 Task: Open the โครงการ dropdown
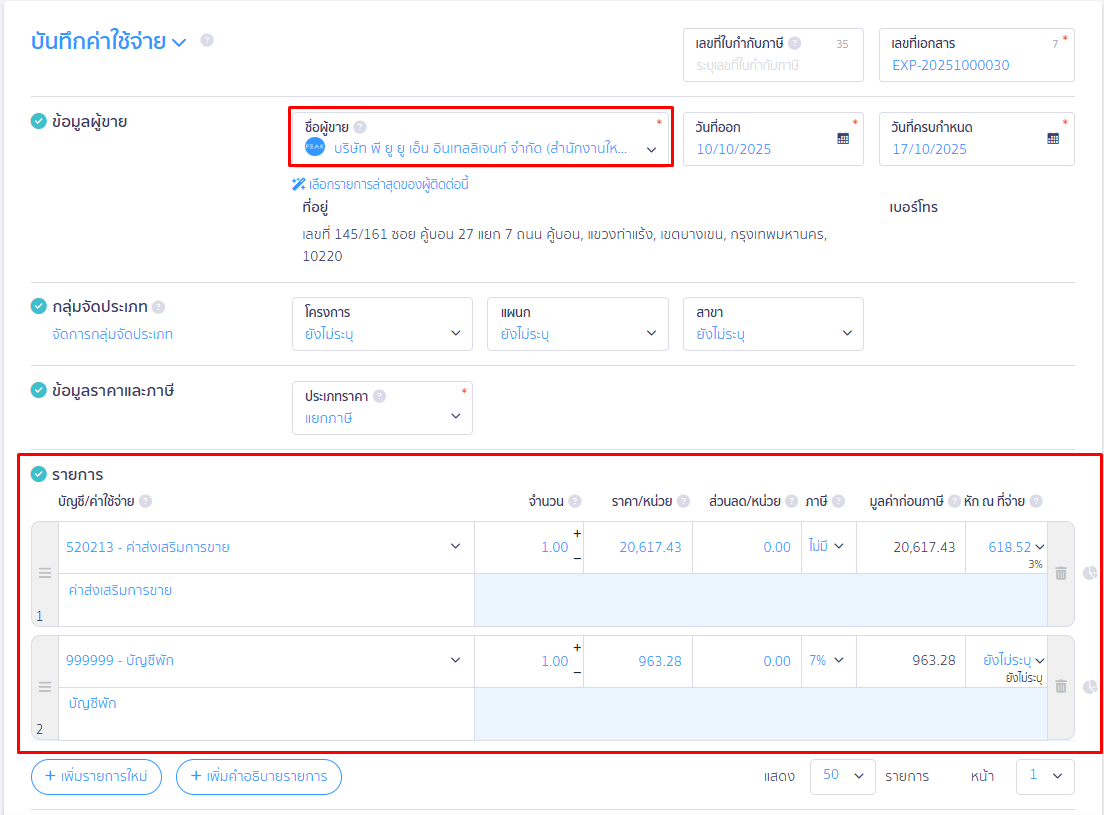coord(382,324)
